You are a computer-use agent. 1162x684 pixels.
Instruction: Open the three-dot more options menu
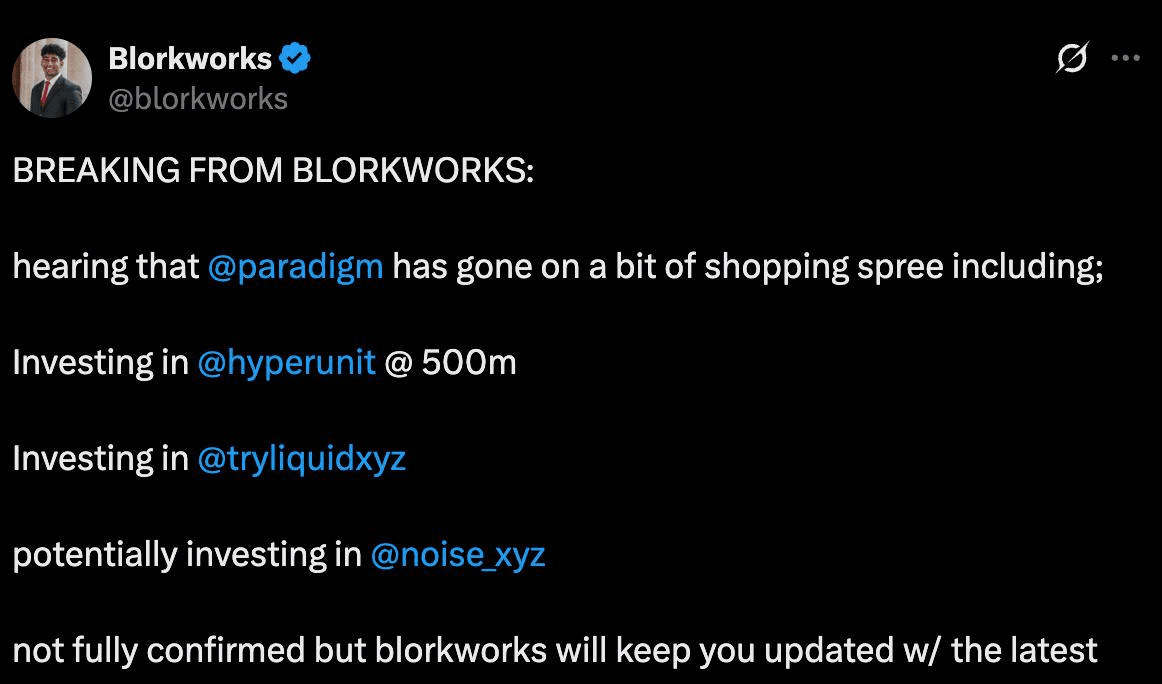click(1126, 59)
